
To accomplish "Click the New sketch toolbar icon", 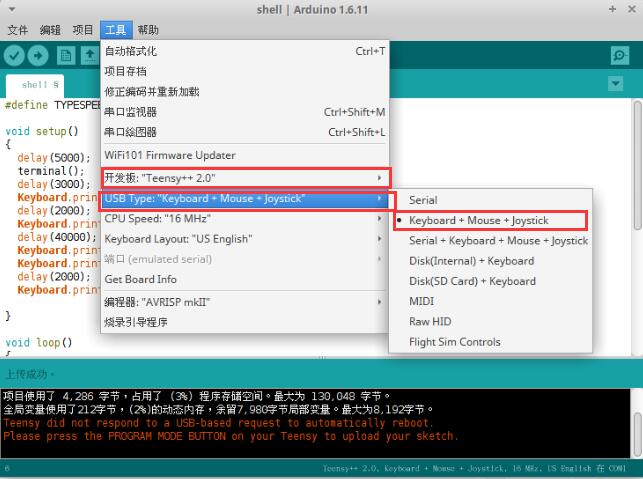I will point(67,55).
